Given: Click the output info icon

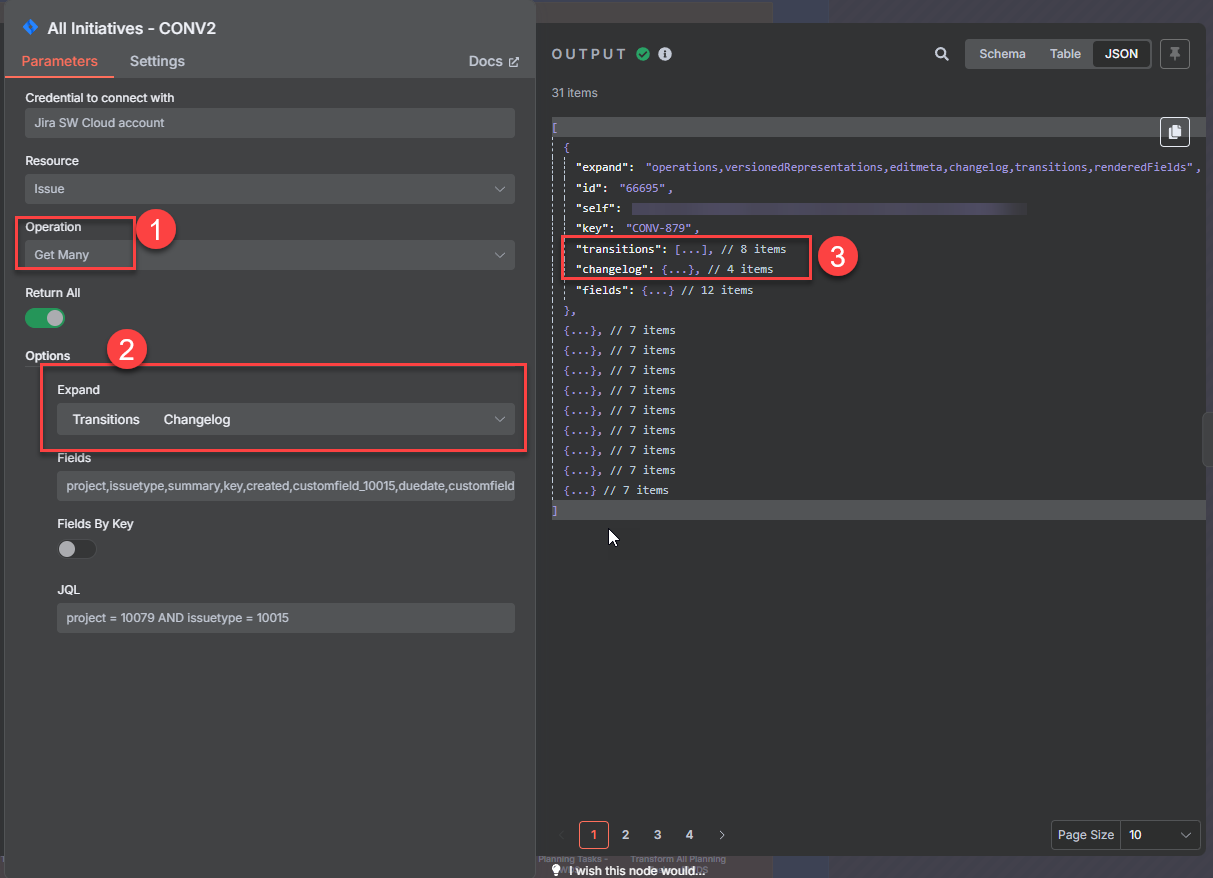Looking at the screenshot, I should [665, 54].
